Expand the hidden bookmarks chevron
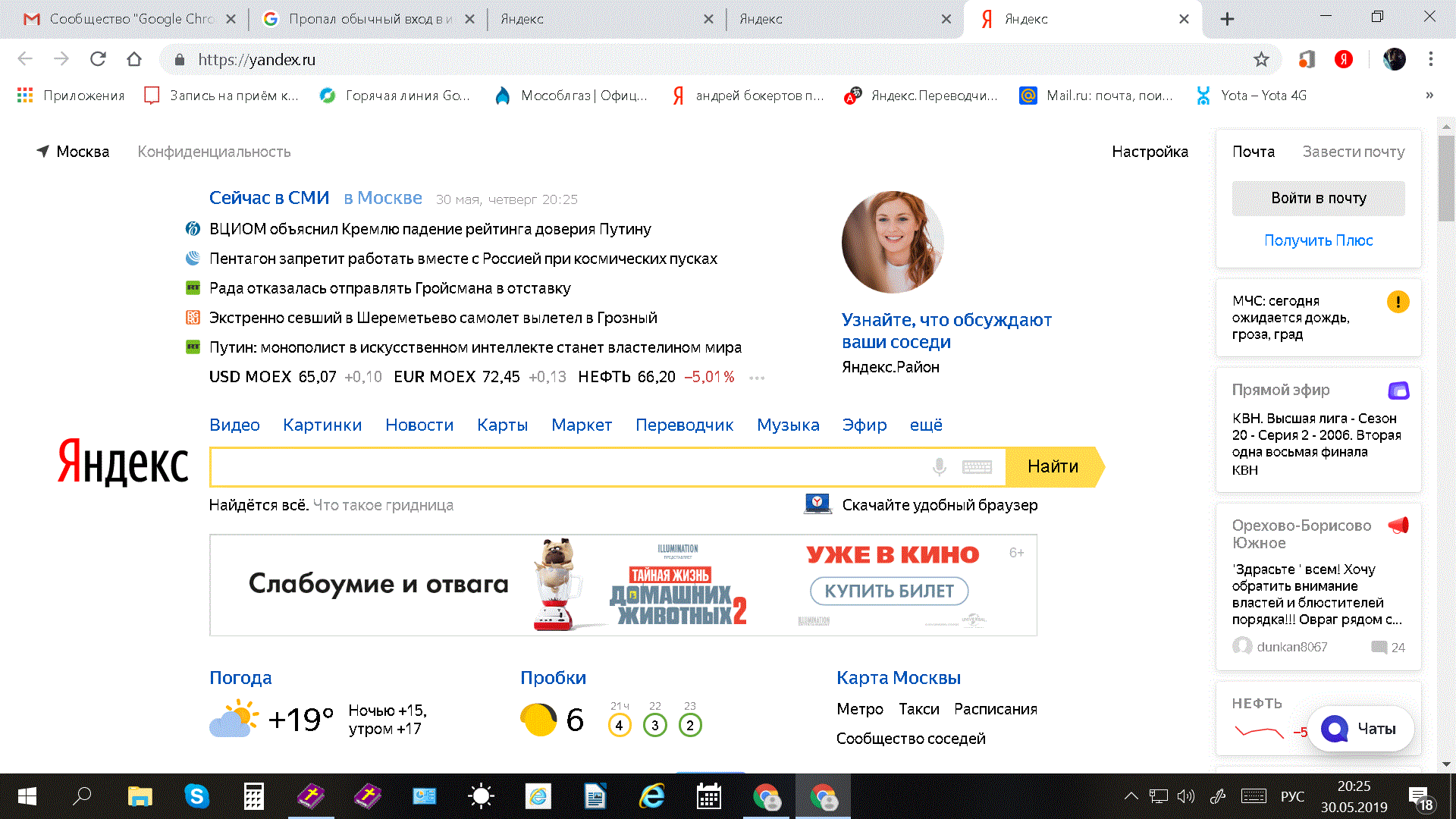1456x819 pixels. click(x=1429, y=96)
